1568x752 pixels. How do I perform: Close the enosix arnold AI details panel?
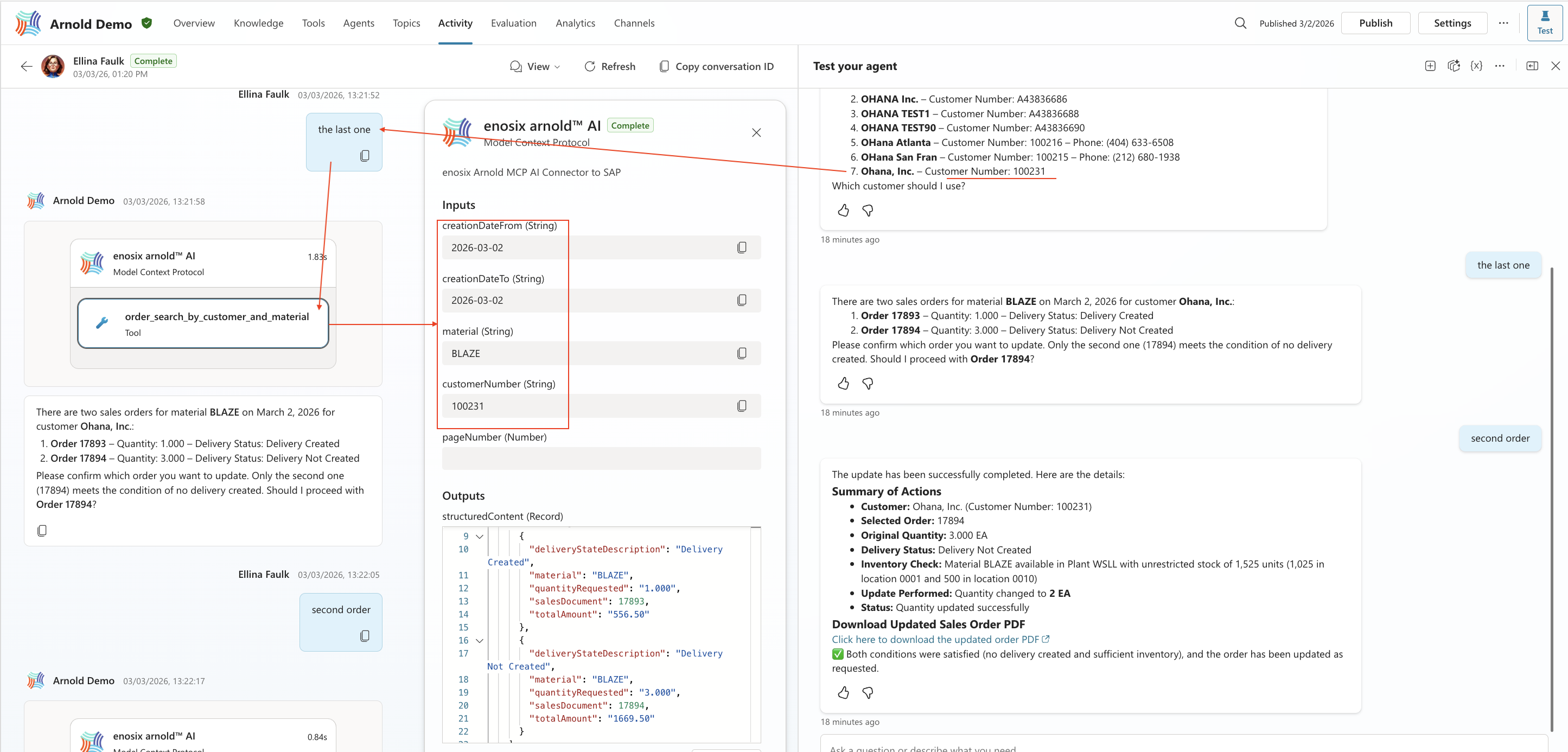click(756, 132)
